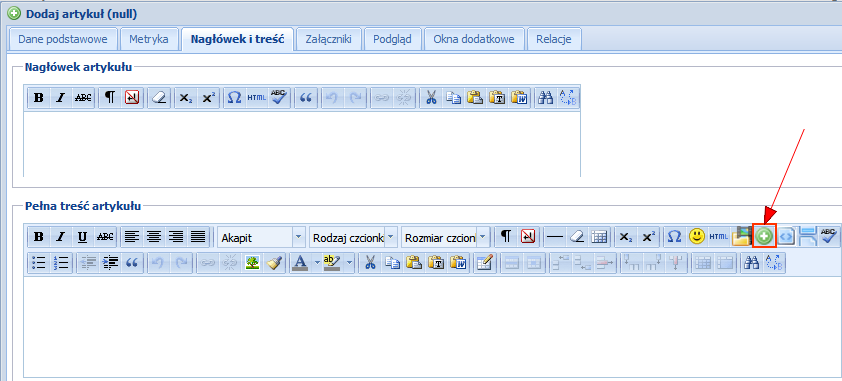
Task: Toggle strikethrough in Pełna treść editor
Action: tap(105, 237)
